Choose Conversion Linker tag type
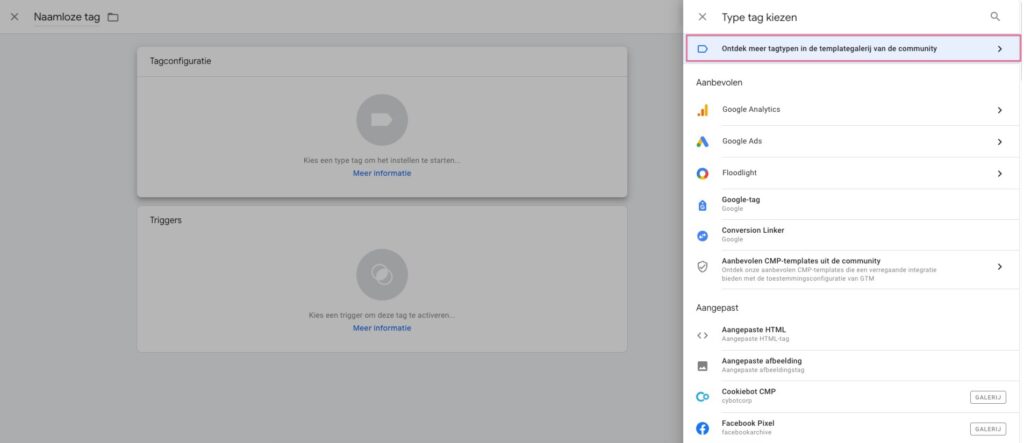 click(x=853, y=235)
